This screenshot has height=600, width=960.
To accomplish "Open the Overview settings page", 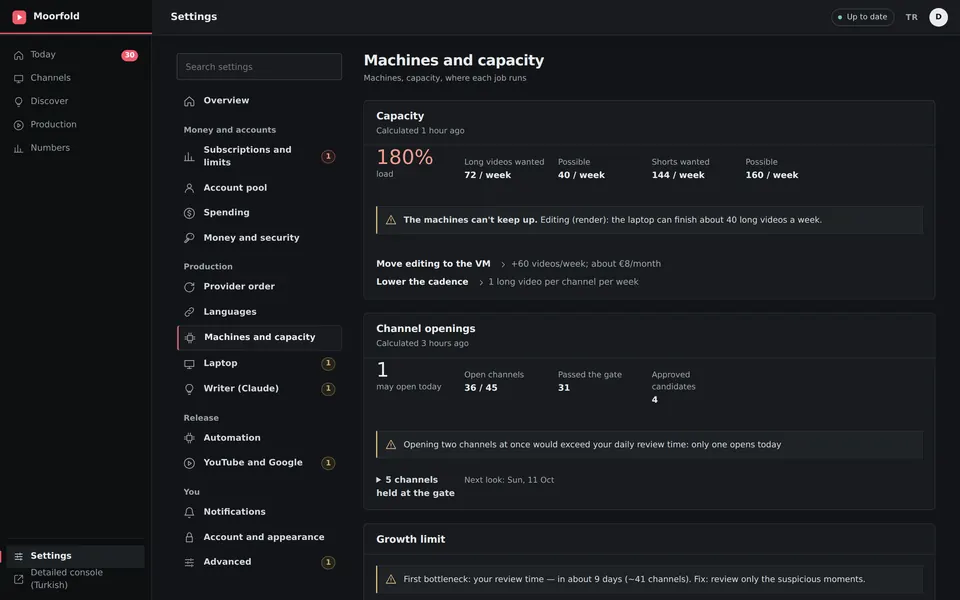I will pos(259,100).
